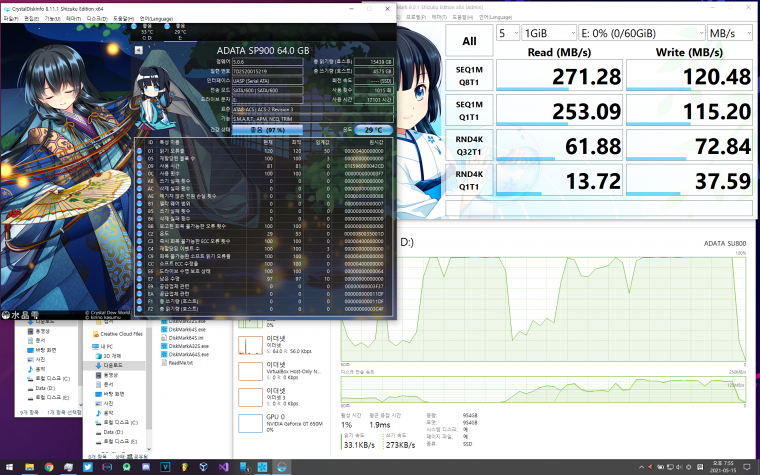Click the status circle for SMART attribute 05
The width and height of the screenshot is (760, 475).
point(140,158)
